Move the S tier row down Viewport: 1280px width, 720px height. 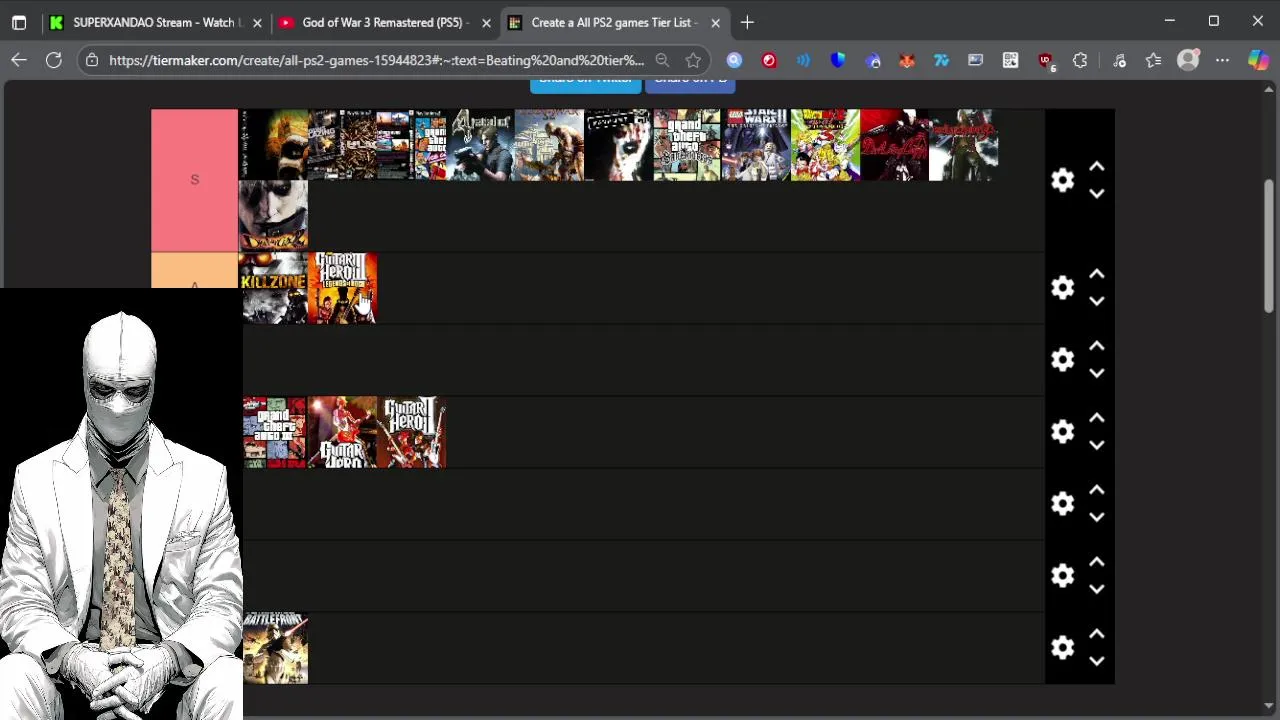[1096, 194]
